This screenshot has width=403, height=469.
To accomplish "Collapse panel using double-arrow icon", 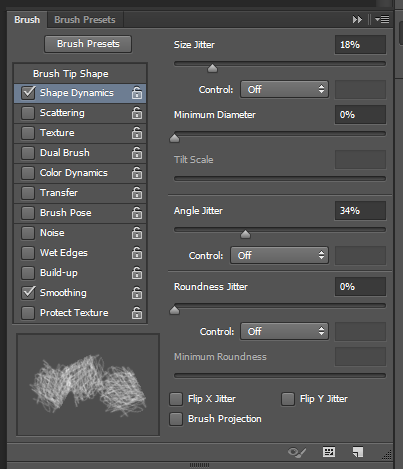I will [357, 20].
